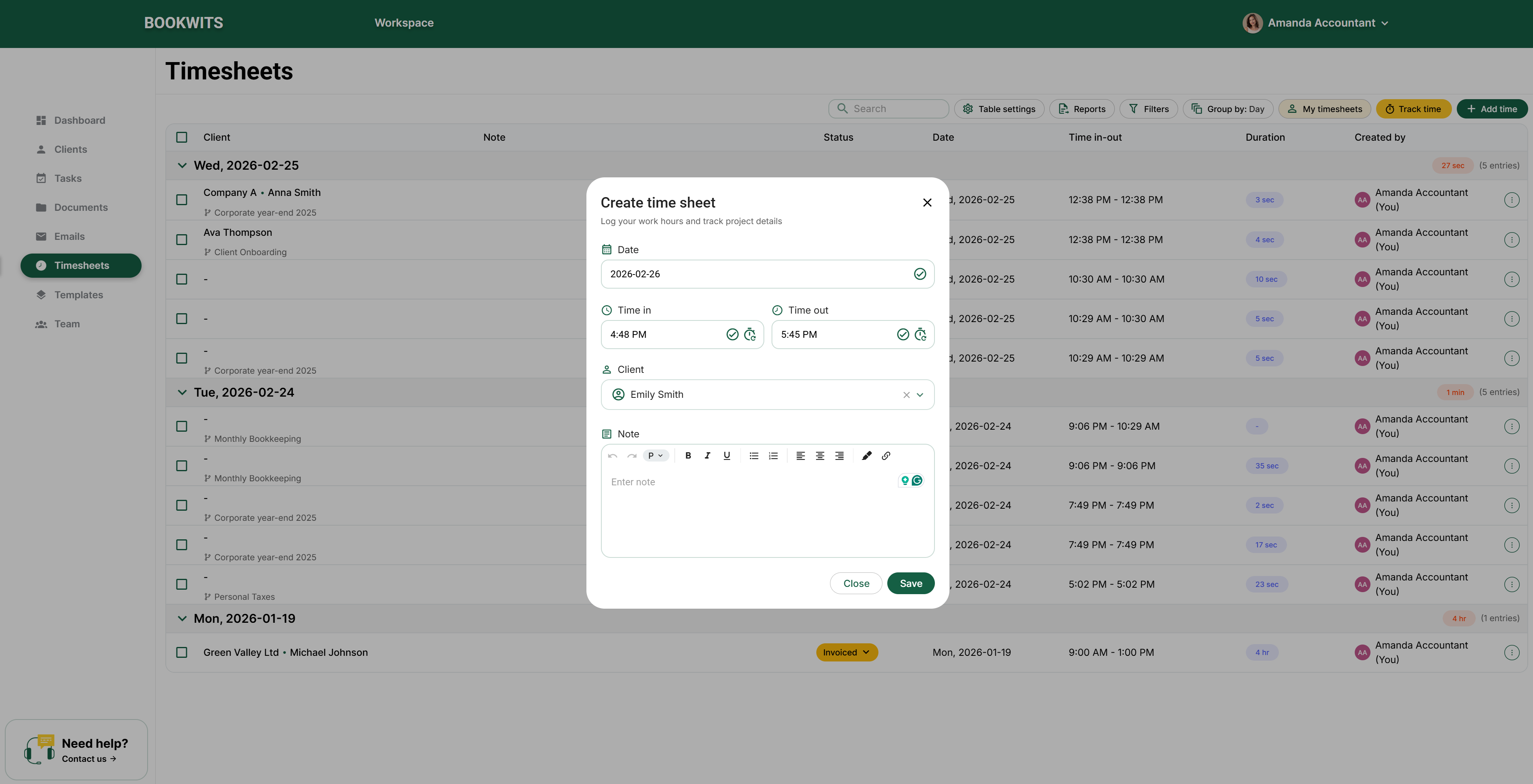The height and width of the screenshot is (784, 1533).
Task: Center align the note text
Action: [820, 455]
